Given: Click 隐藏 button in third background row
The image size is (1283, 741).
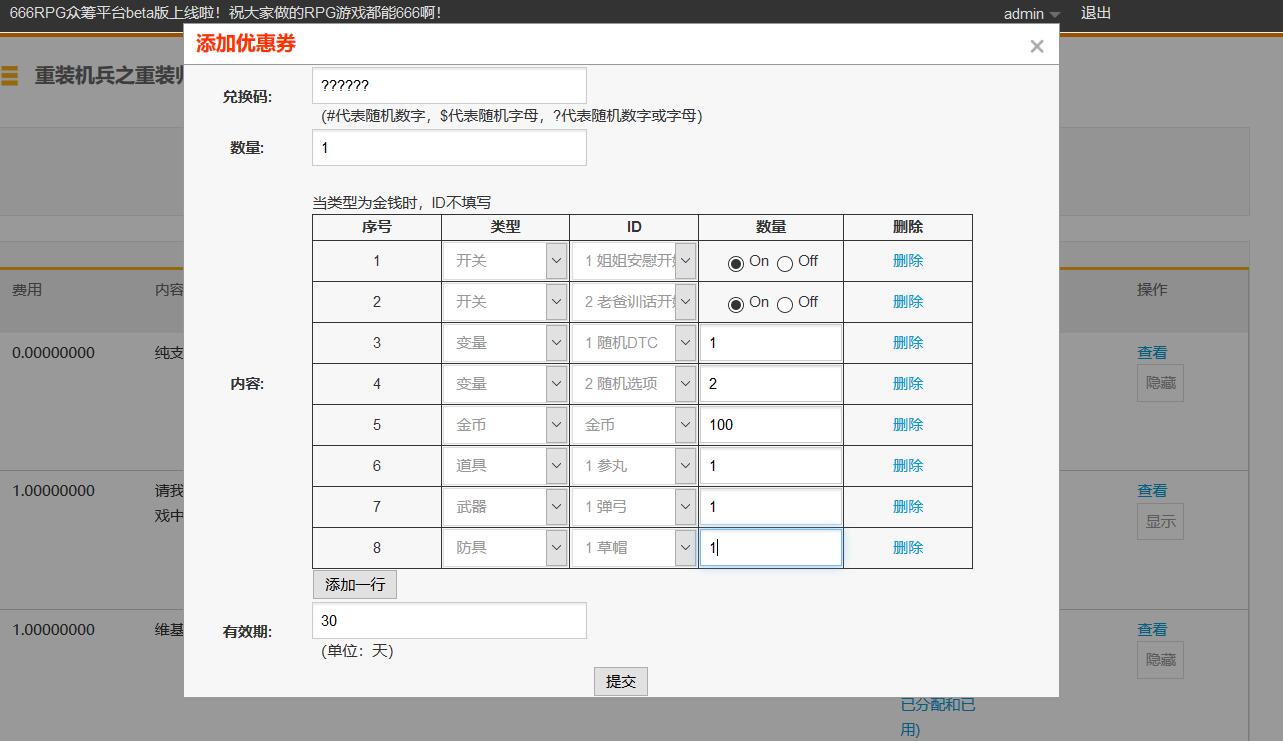Looking at the screenshot, I should coord(1160,660).
